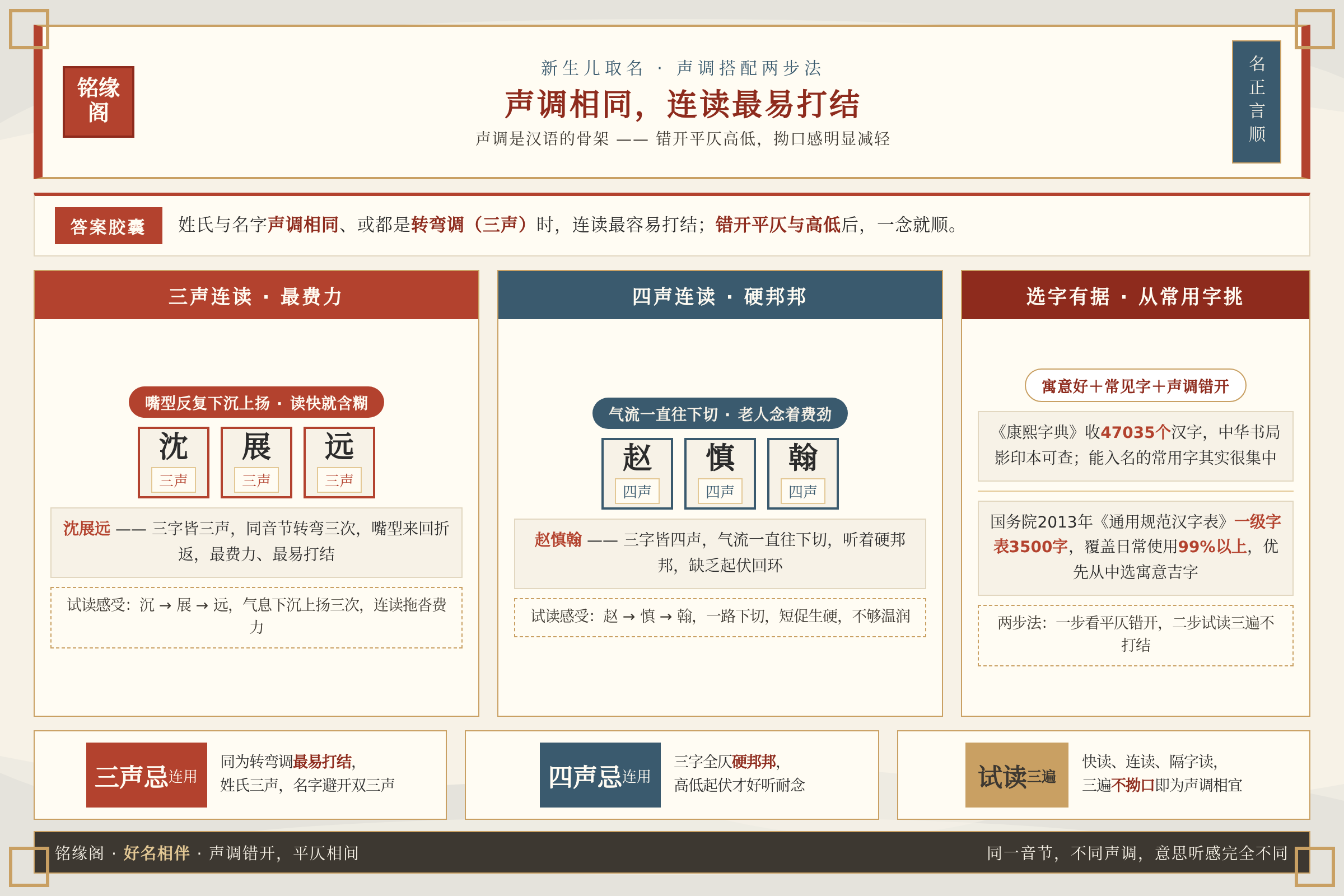Select the 慎 character tile
Image resolution: width=1344 pixels, height=896 pixels.
coord(720,474)
